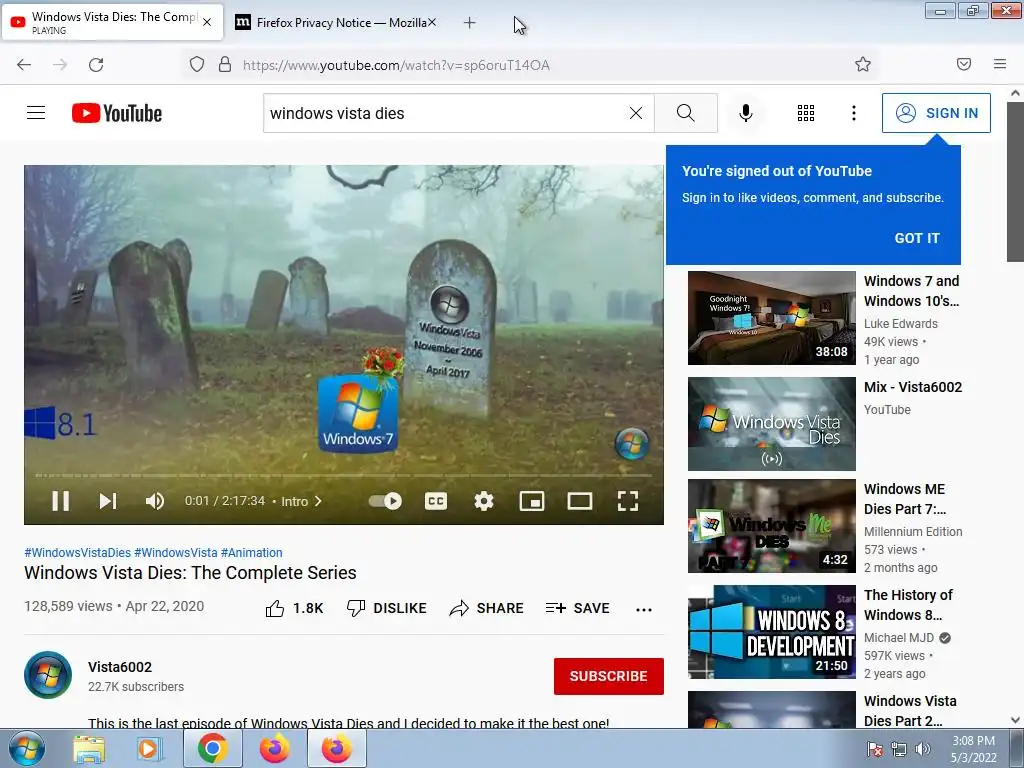
Task: Mute the video volume
Action: (x=155, y=501)
